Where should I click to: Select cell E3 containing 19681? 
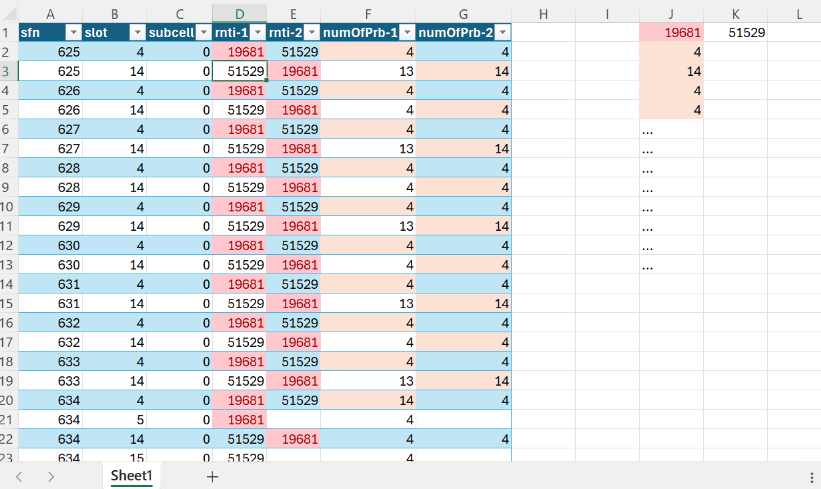293,71
